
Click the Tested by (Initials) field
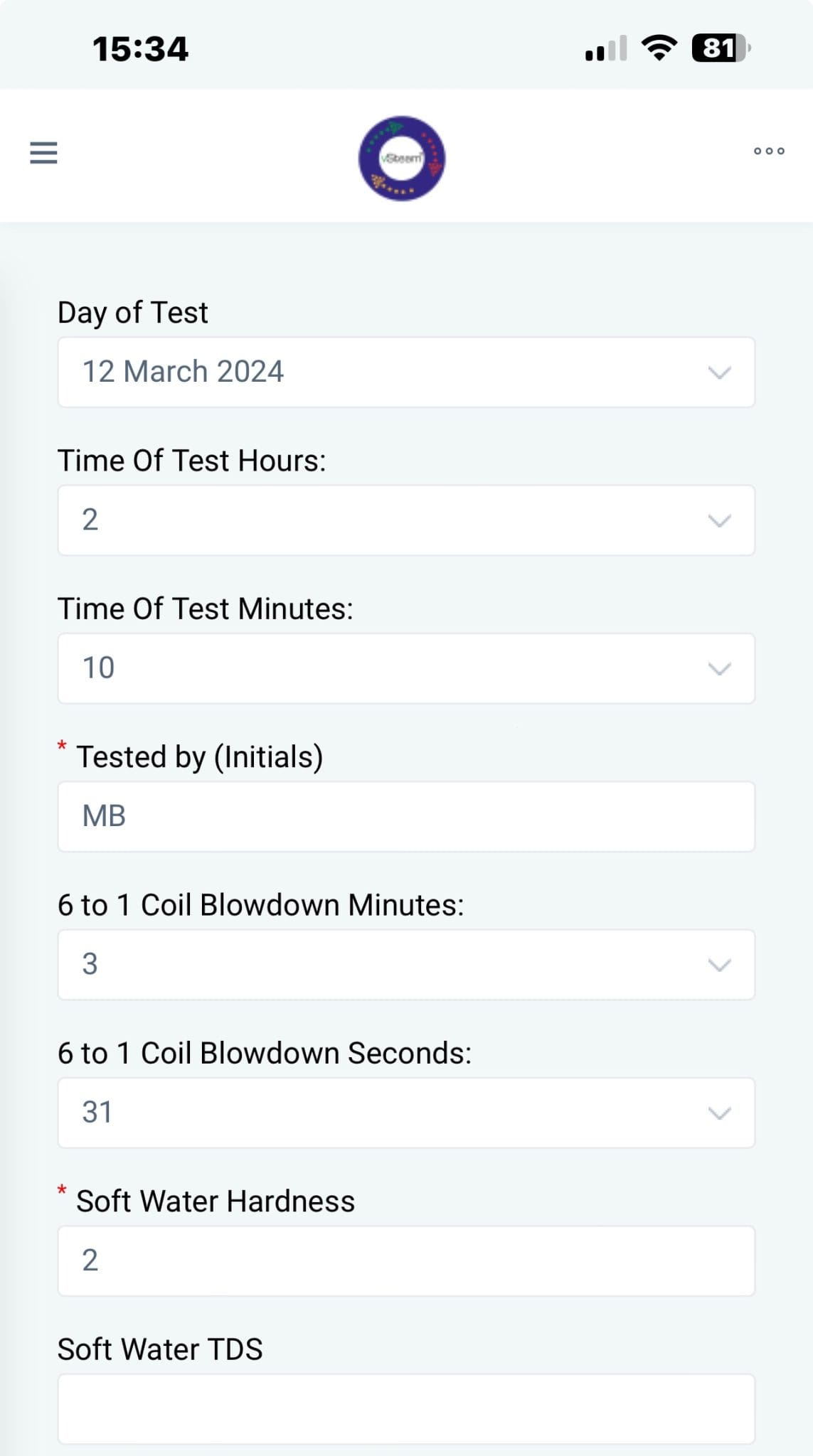(x=405, y=816)
